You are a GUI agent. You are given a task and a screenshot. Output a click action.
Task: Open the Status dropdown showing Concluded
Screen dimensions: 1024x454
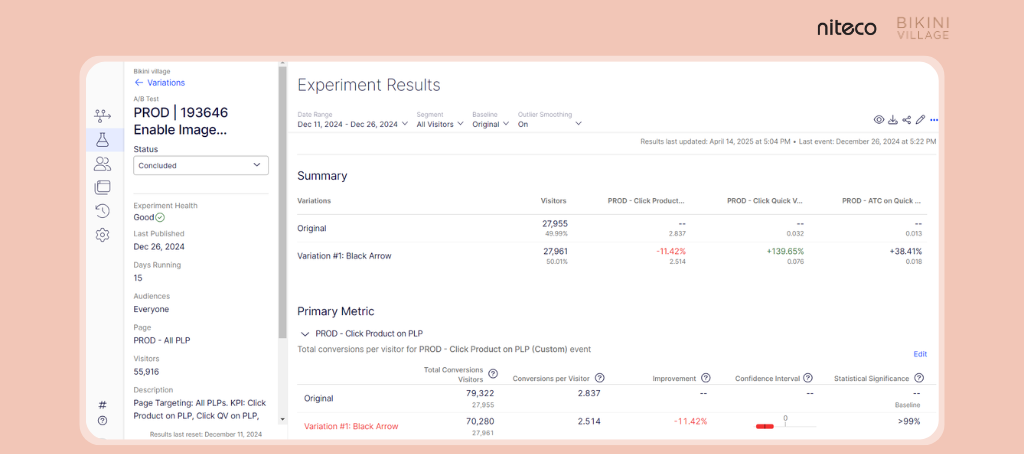(201, 165)
